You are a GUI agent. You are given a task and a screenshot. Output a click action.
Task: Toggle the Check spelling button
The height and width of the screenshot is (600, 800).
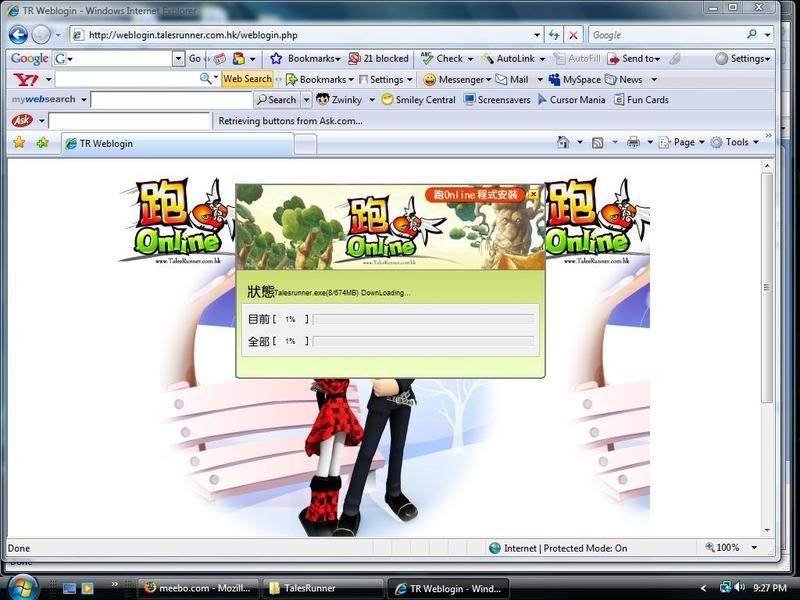[x=442, y=59]
